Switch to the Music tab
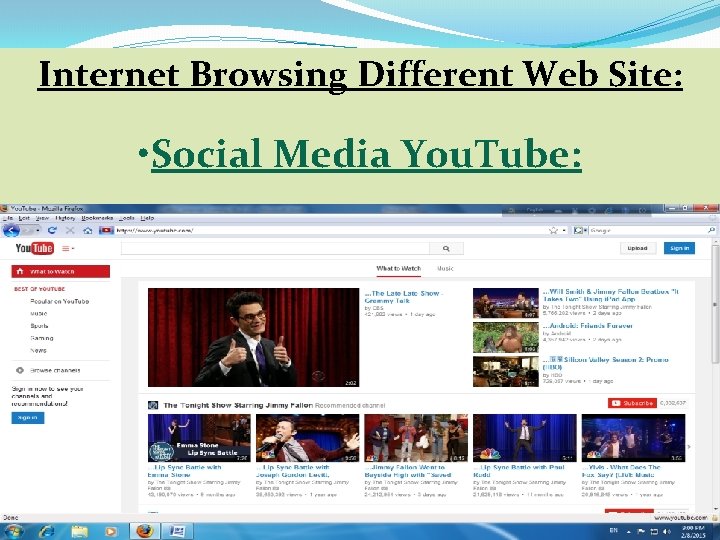Viewport: 720px width, 540px height. 445,269
